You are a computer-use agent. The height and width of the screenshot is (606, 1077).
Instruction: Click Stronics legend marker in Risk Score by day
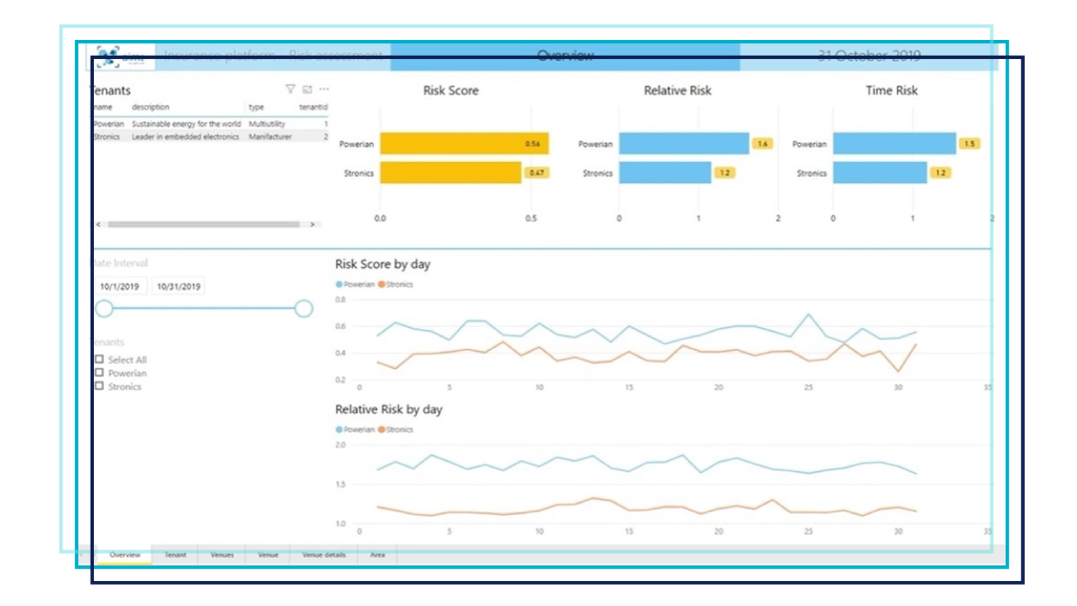click(382, 285)
